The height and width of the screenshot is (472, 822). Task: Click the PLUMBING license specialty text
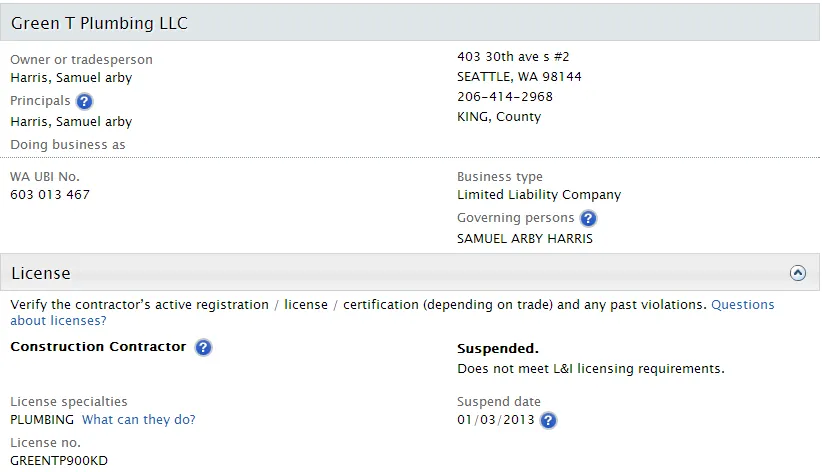[42, 420]
